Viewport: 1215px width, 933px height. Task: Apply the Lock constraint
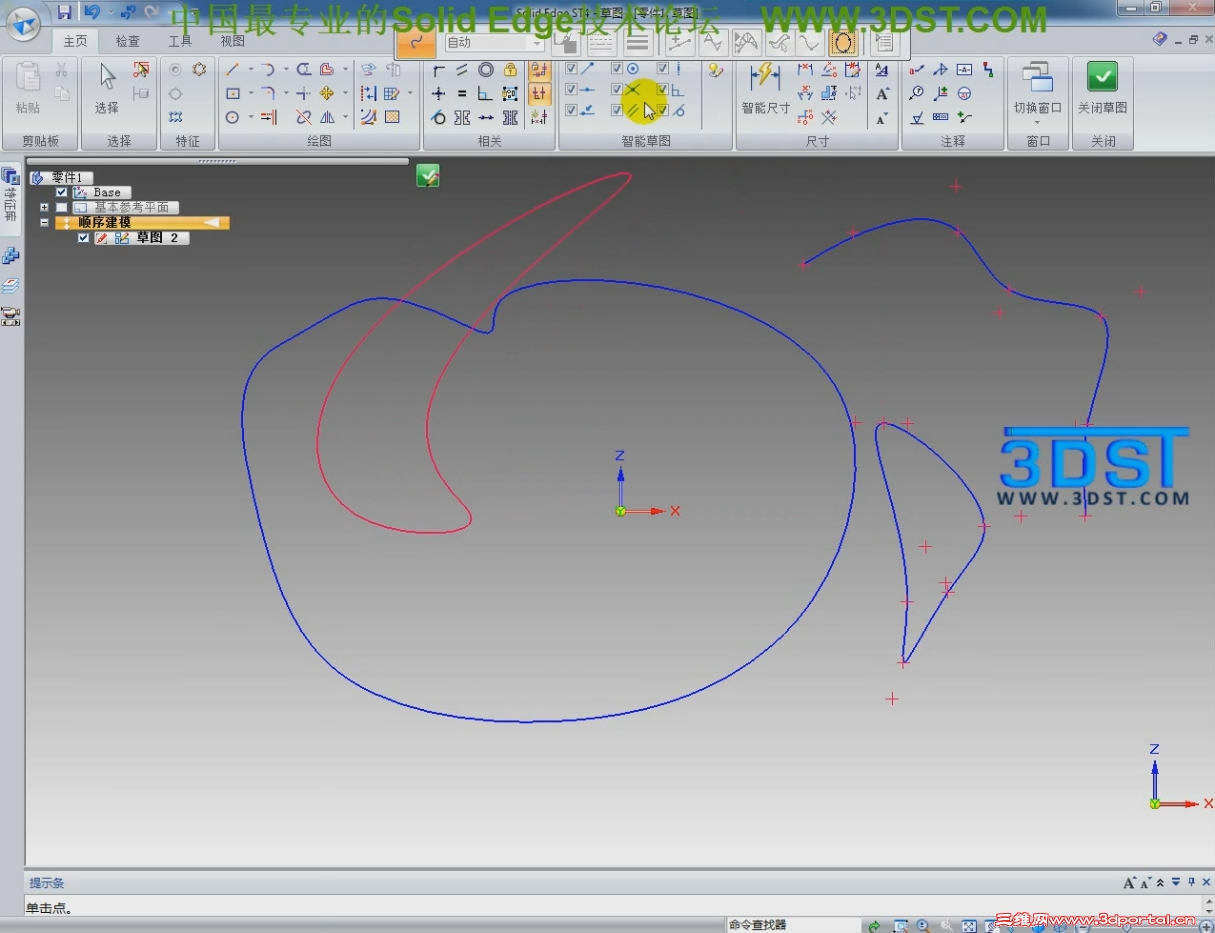[511, 69]
